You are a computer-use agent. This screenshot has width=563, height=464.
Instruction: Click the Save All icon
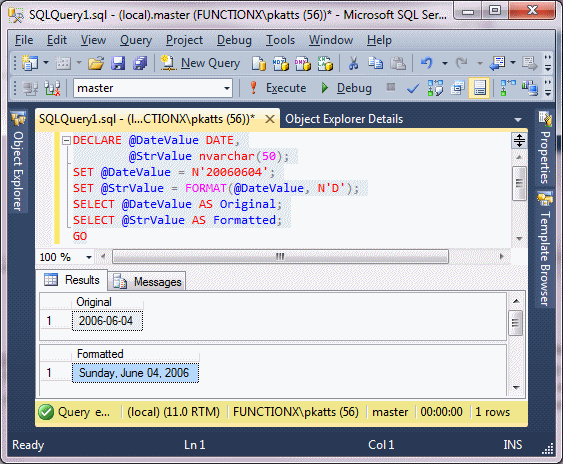click(140, 64)
